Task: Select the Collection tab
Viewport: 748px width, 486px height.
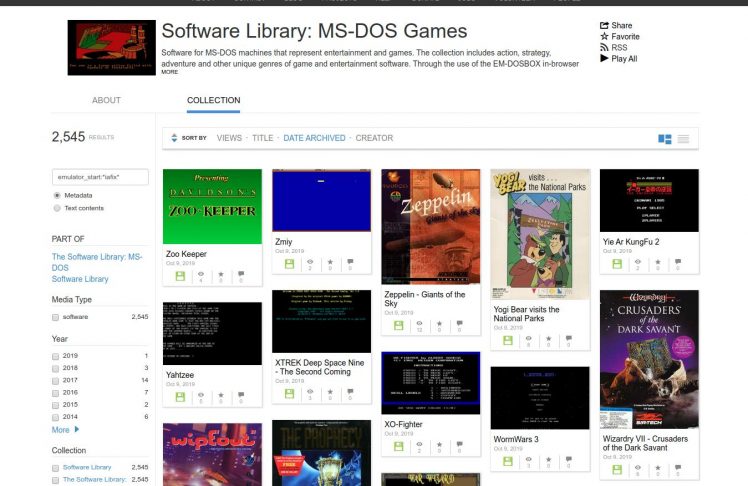Action: 213,101
